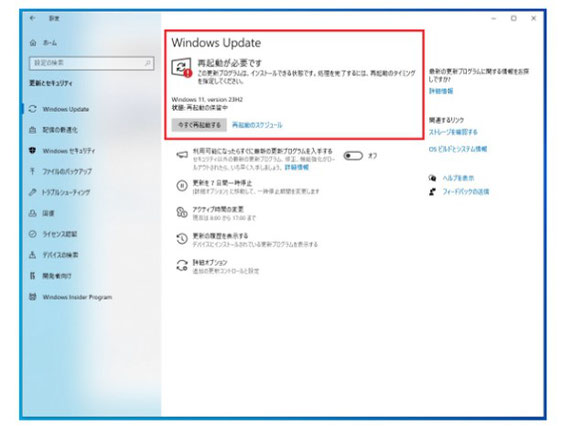The image size is (573, 426).
Task: Click the active hours clock icon
Action: click(182, 212)
